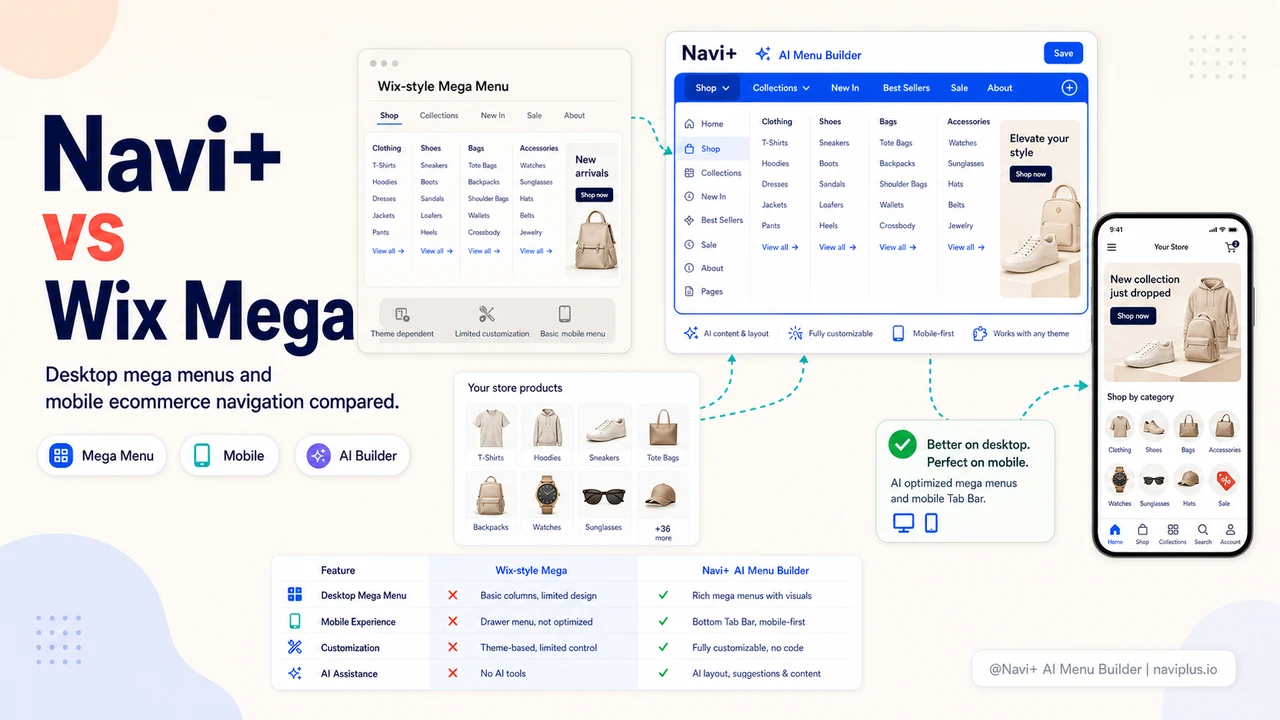1280x720 pixels.
Task: Click View all under Clothing in Navi+ panel
Action: click(x=780, y=247)
